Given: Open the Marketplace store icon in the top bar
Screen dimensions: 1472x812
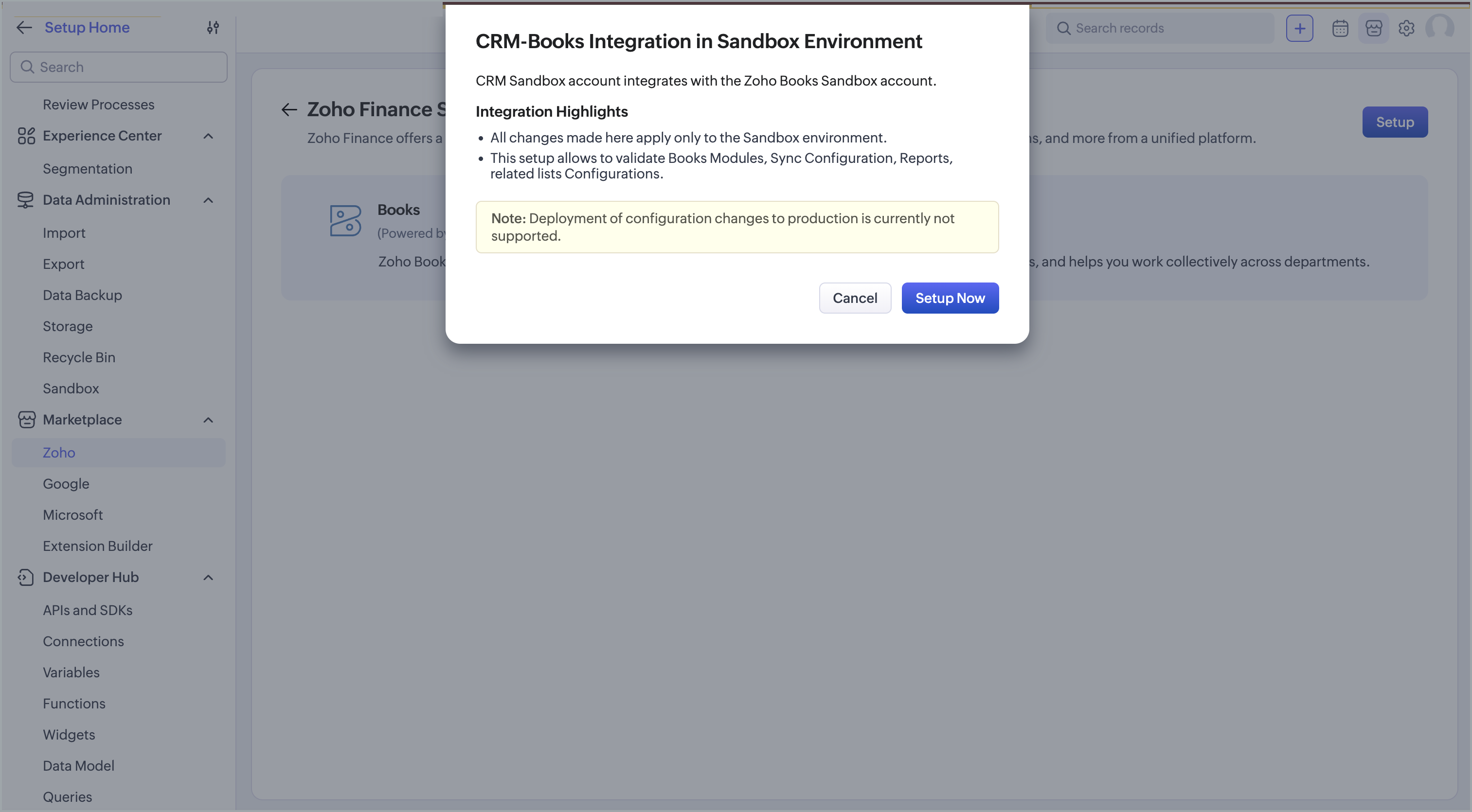Looking at the screenshot, I should [1373, 28].
